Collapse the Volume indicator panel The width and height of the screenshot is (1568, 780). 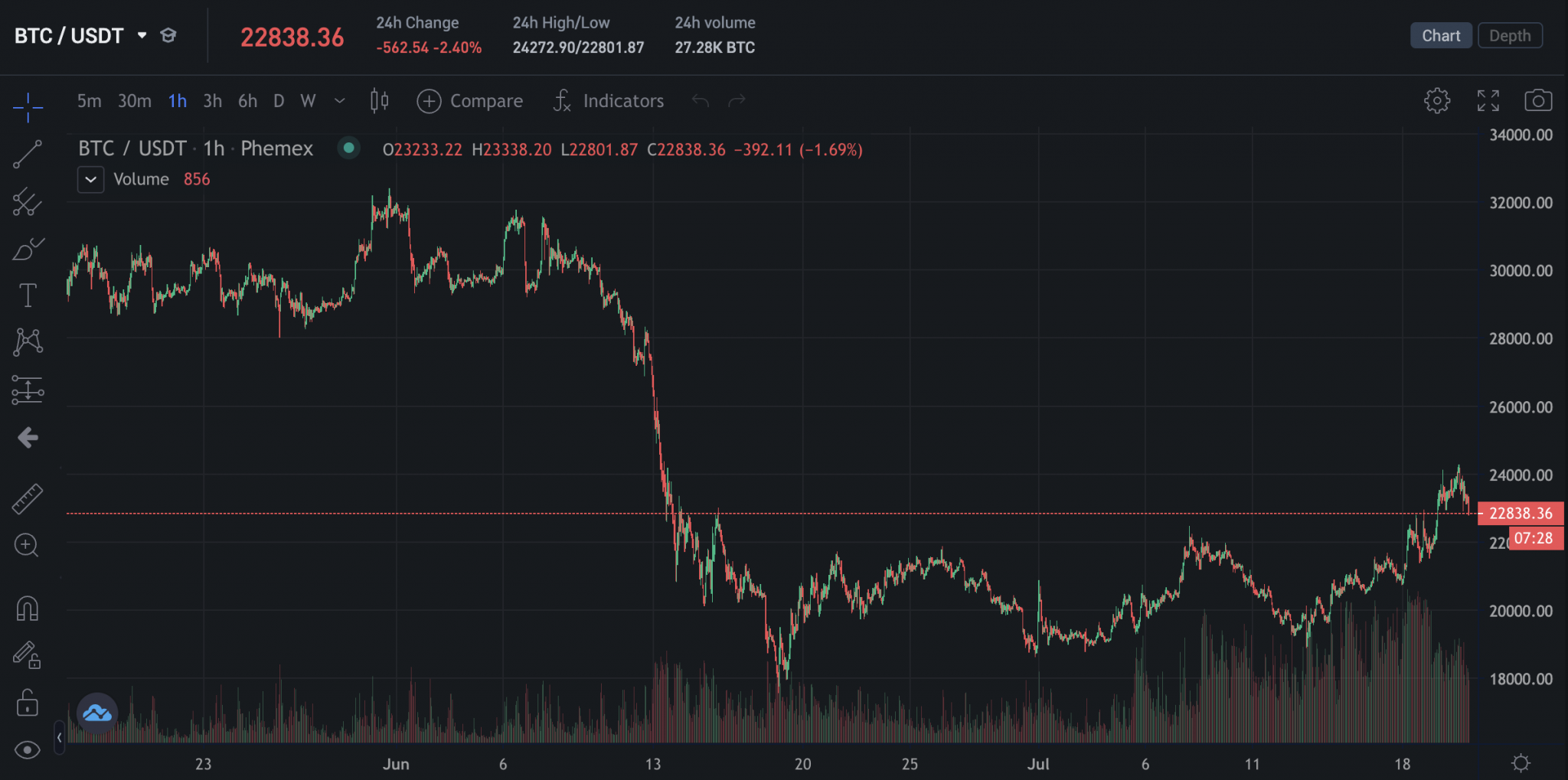pyautogui.click(x=90, y=179)
